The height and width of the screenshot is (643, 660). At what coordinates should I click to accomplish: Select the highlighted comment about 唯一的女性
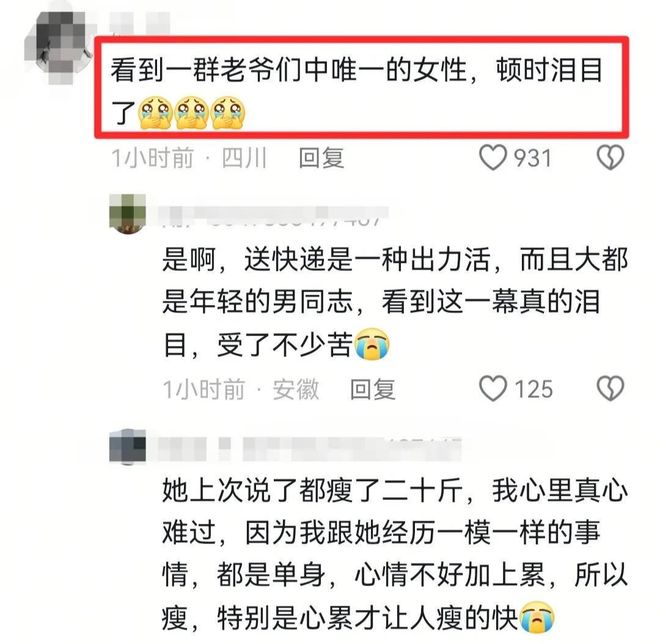361,88
